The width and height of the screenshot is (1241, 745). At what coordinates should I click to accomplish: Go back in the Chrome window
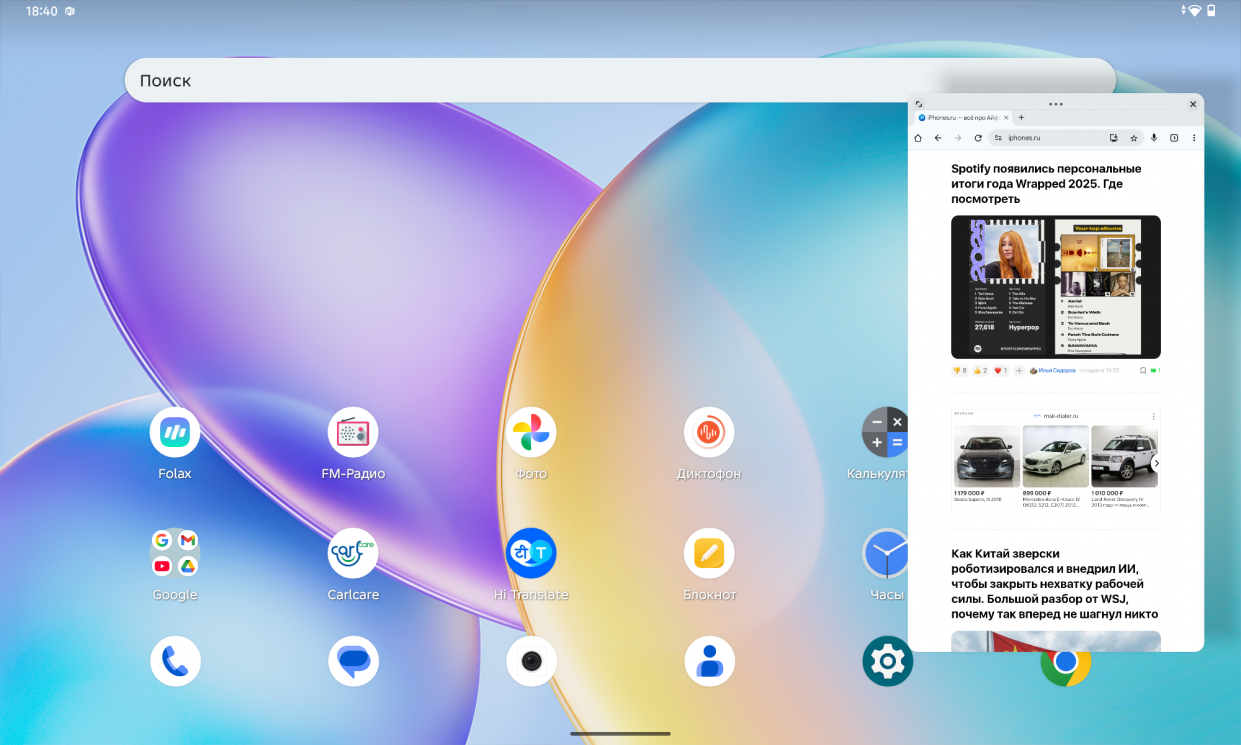coord(938,138)
